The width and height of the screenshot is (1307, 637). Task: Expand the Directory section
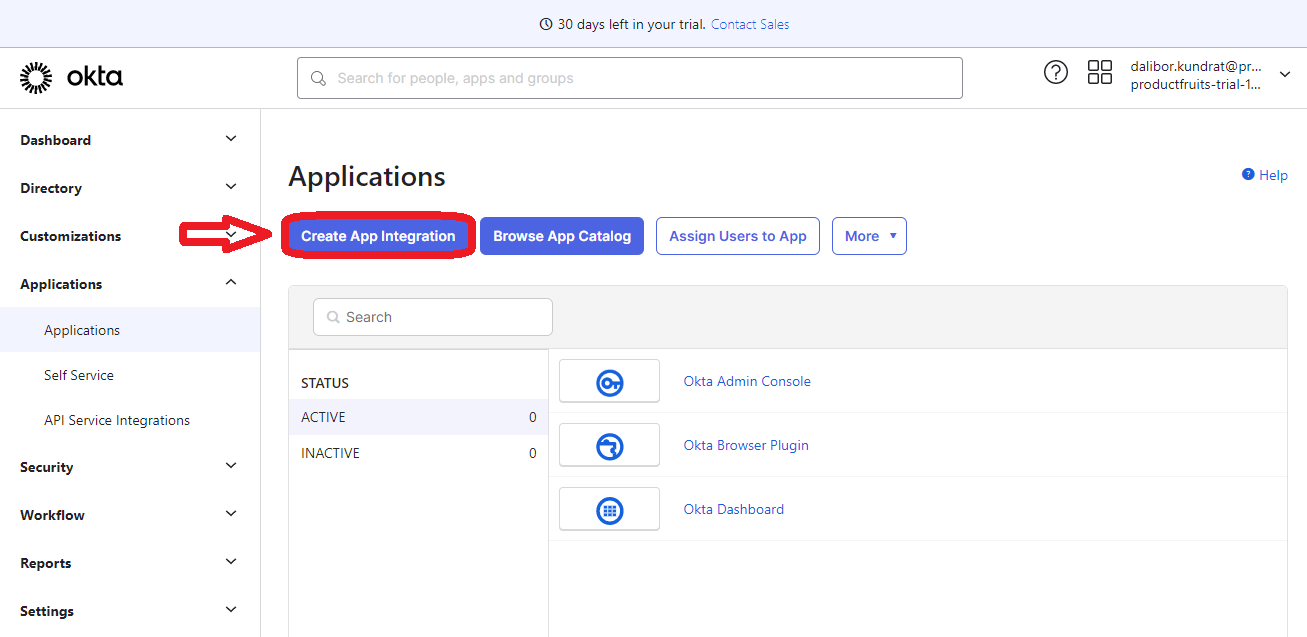(x=231, y=187)
